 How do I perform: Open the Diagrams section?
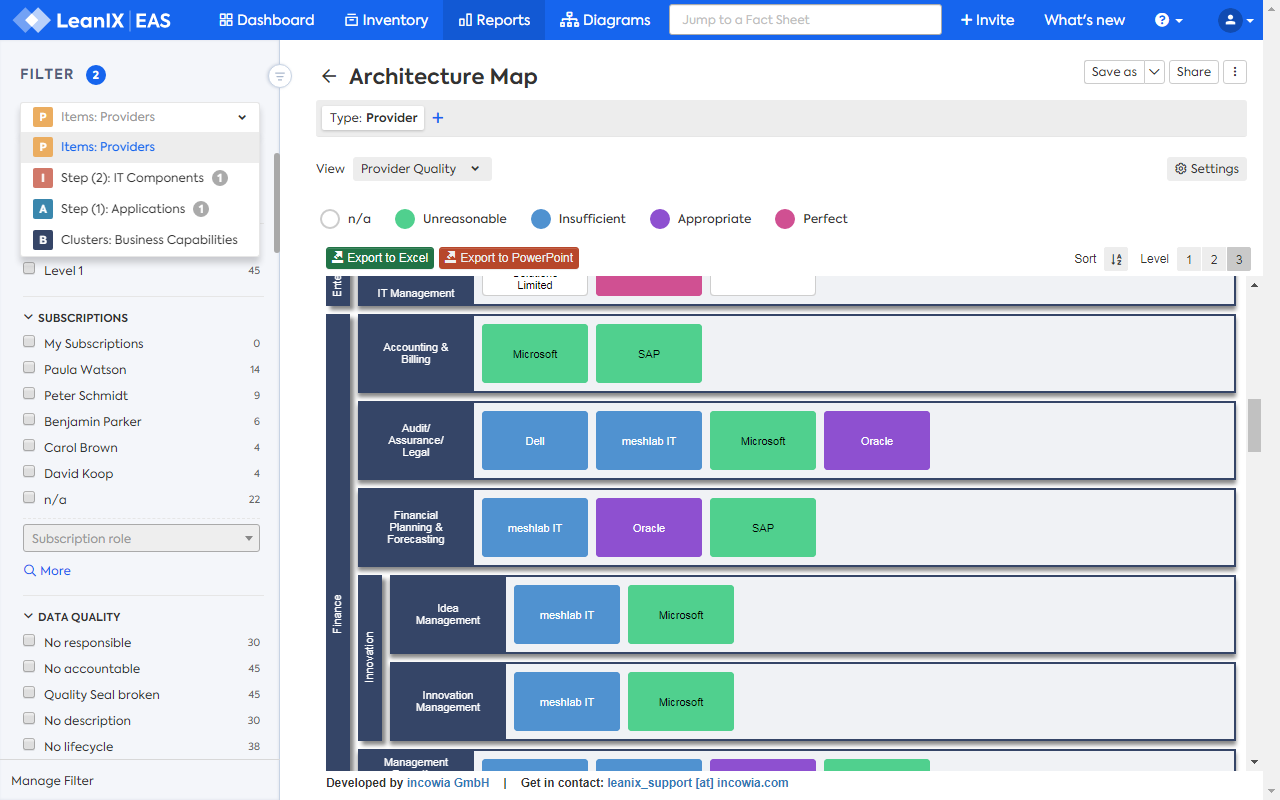(605, 20)
